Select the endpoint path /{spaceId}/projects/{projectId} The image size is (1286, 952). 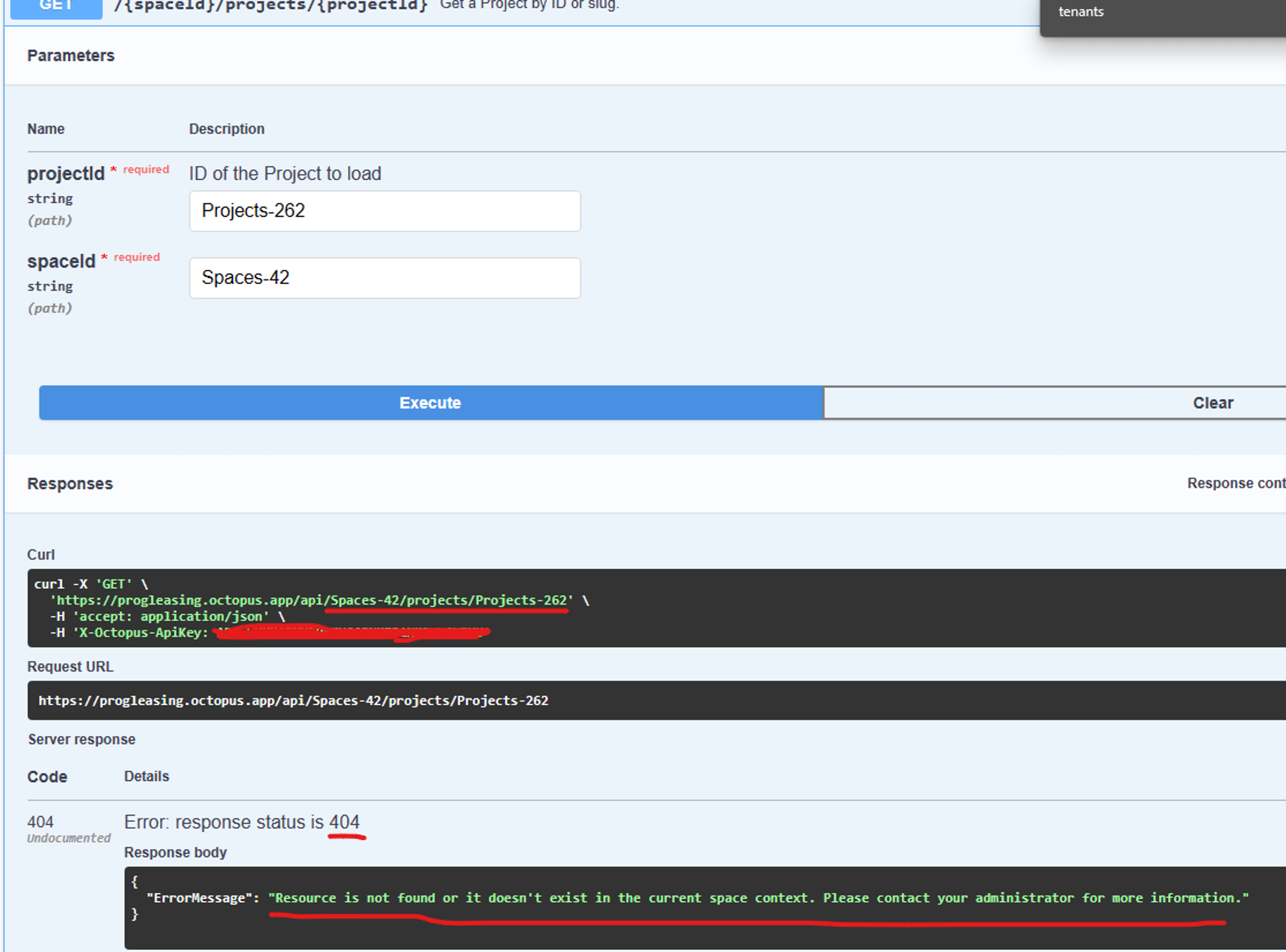pyautogui.click(x=270, y=6)
